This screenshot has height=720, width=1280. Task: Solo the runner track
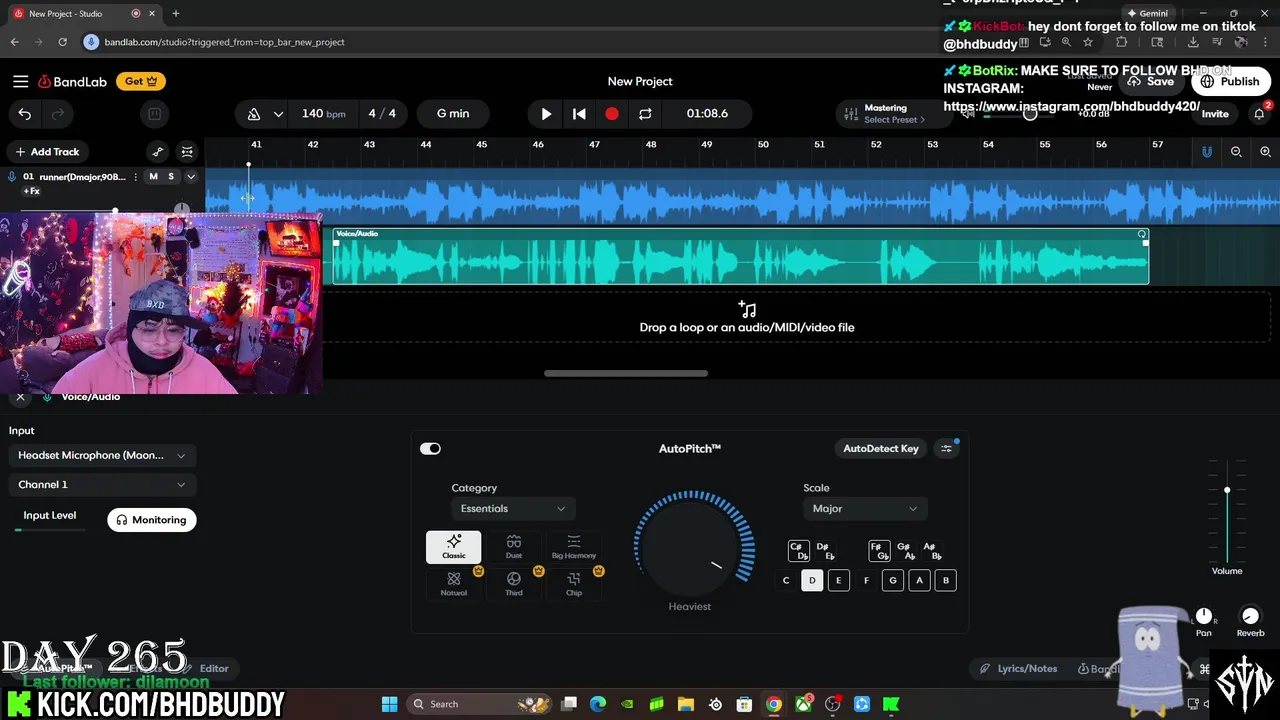coord(171,177)
